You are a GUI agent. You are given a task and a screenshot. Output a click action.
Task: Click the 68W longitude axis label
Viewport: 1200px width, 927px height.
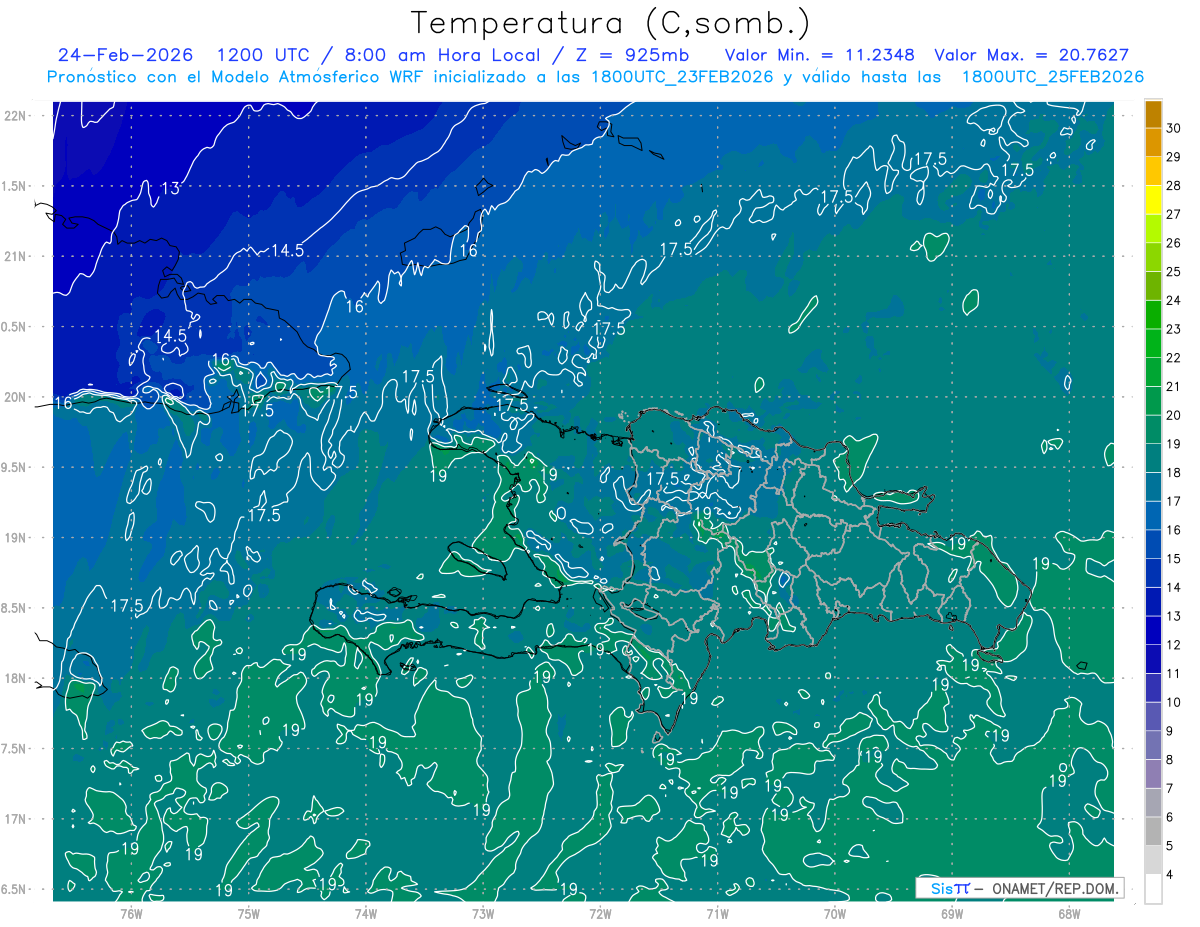point(1069,913)
